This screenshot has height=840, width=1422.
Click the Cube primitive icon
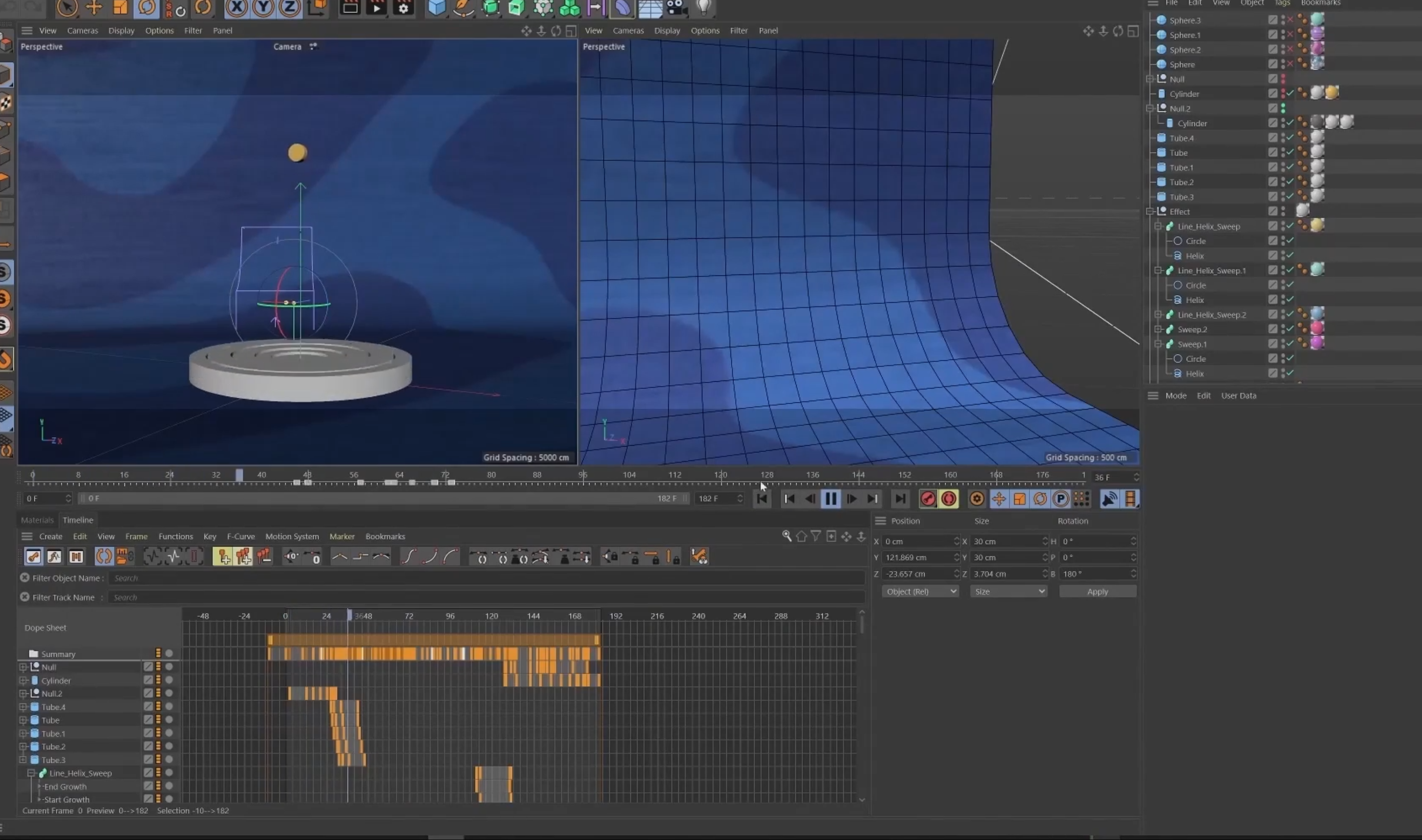click(436, 8)
